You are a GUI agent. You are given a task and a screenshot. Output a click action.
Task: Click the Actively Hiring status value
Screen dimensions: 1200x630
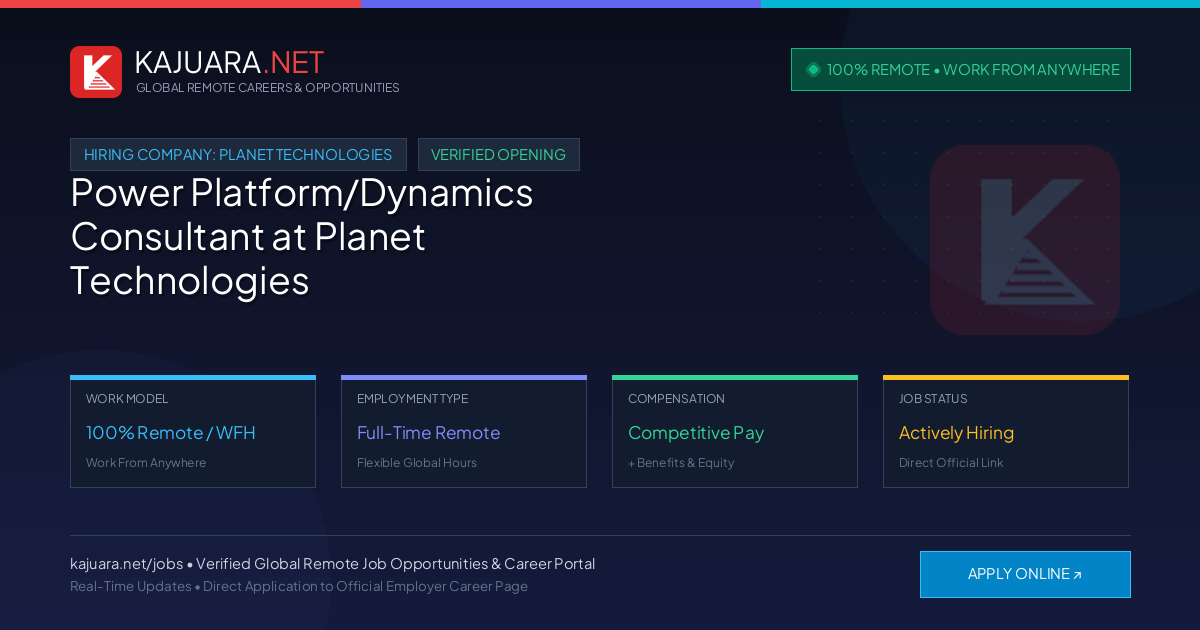[x=956, y=433]
